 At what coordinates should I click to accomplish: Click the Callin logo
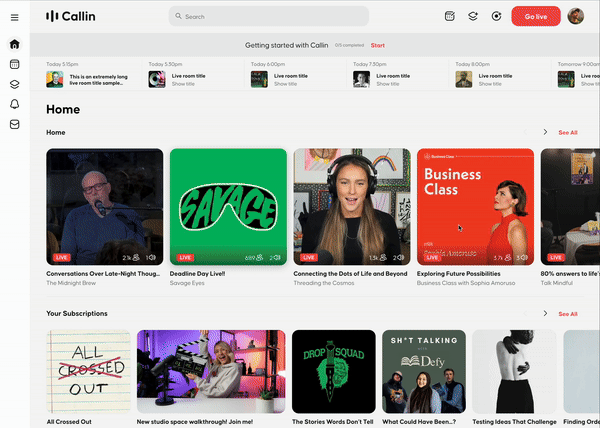tap(71, 16)
